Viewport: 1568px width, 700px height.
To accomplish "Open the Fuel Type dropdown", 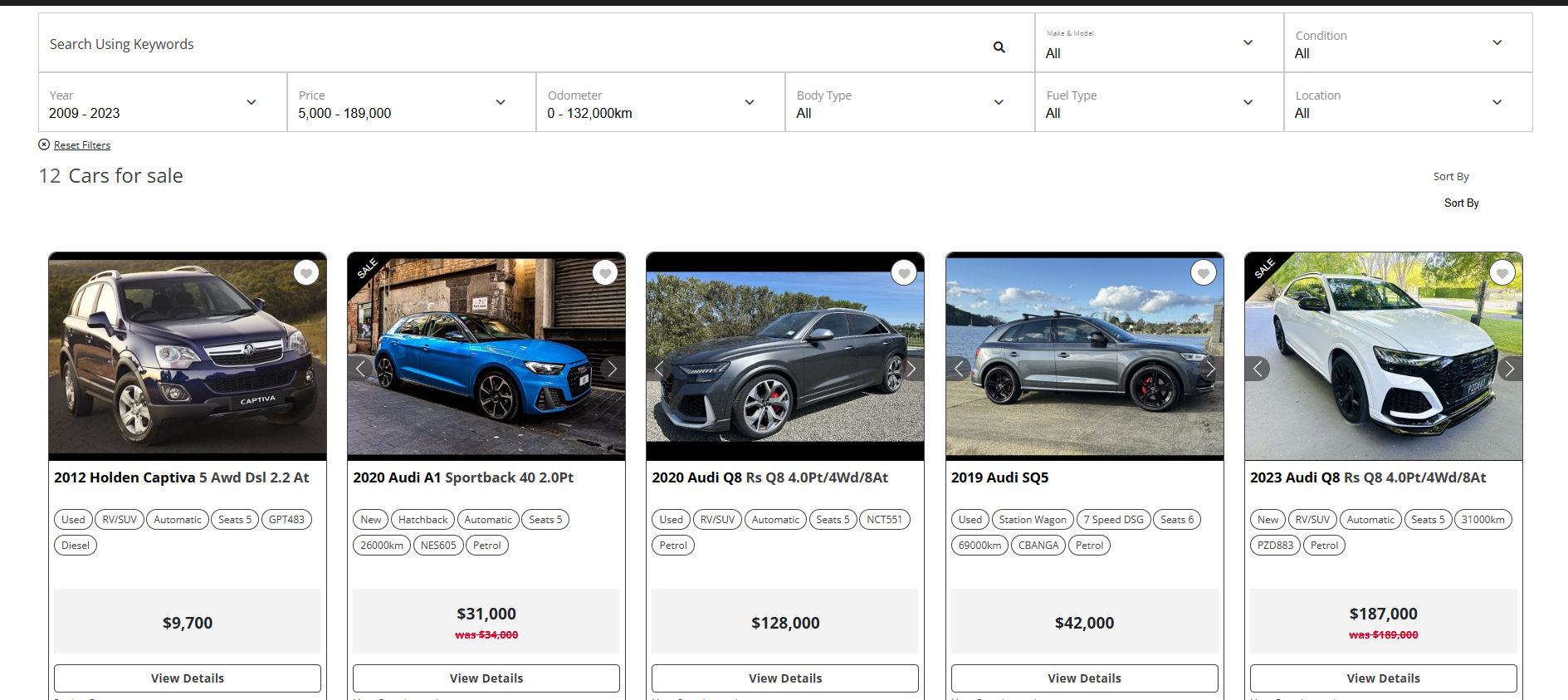I will (1158, 103).
